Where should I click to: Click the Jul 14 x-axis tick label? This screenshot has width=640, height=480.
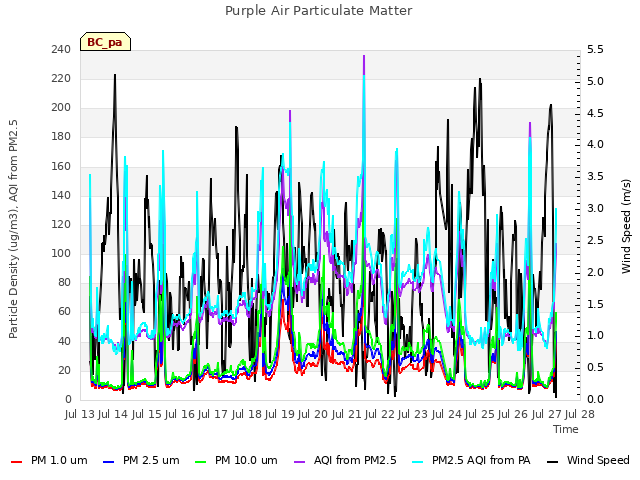tap(113, 414)
